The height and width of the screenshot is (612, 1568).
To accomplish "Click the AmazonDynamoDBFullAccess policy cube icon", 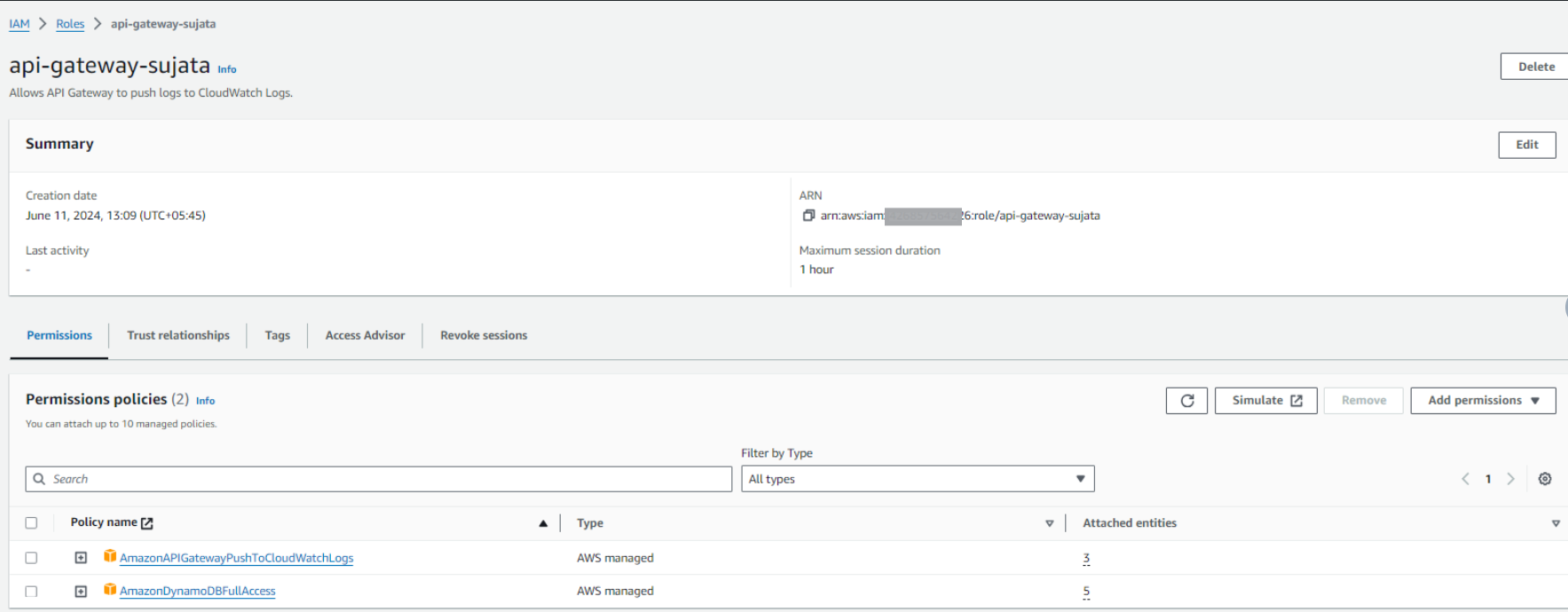I will point(110,590).
